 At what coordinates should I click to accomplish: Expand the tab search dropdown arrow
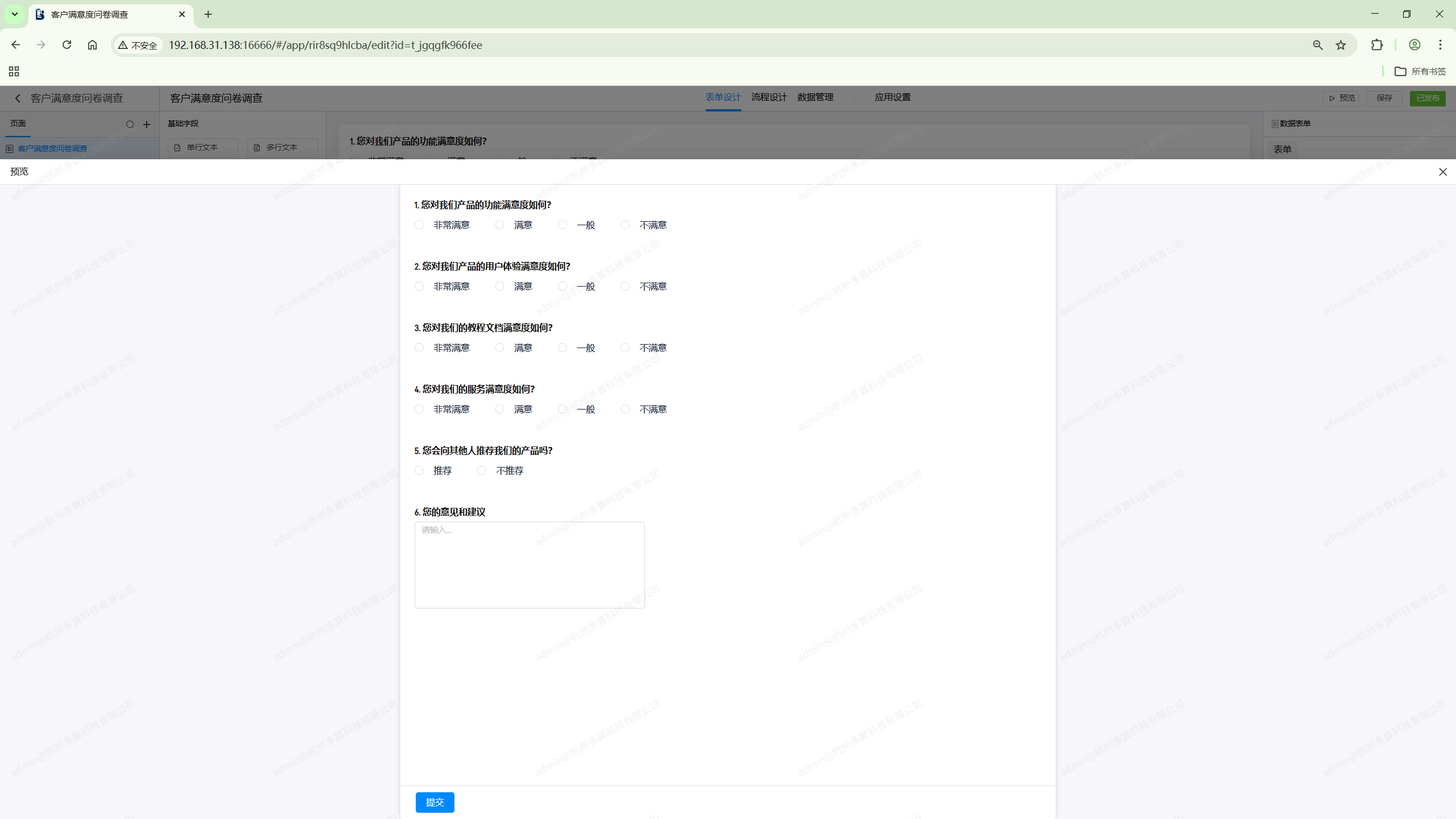15,14
